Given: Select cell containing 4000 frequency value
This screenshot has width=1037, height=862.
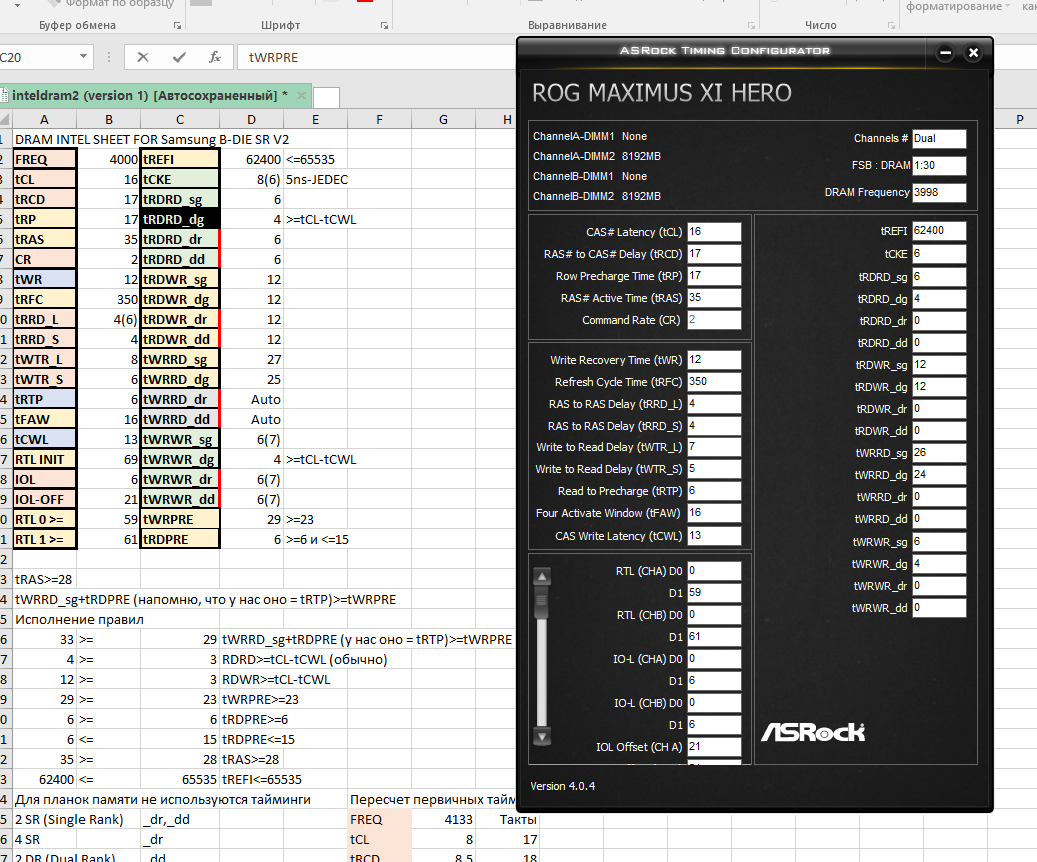Looking at the screenshot, I should tap(108, 159).
